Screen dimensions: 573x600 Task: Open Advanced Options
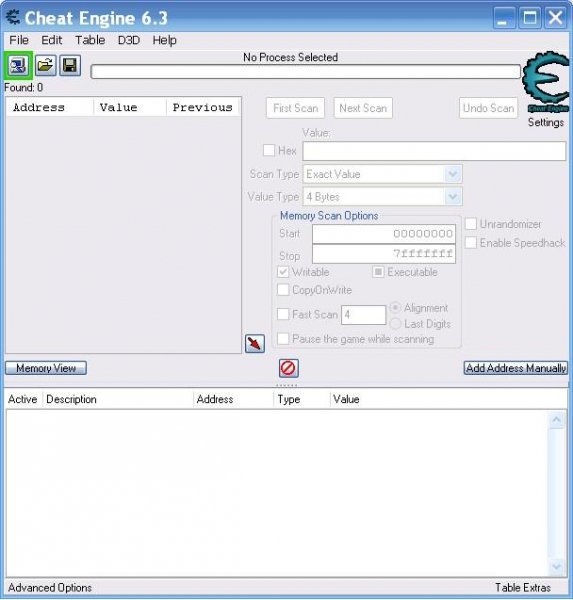[x=50, y=587]
